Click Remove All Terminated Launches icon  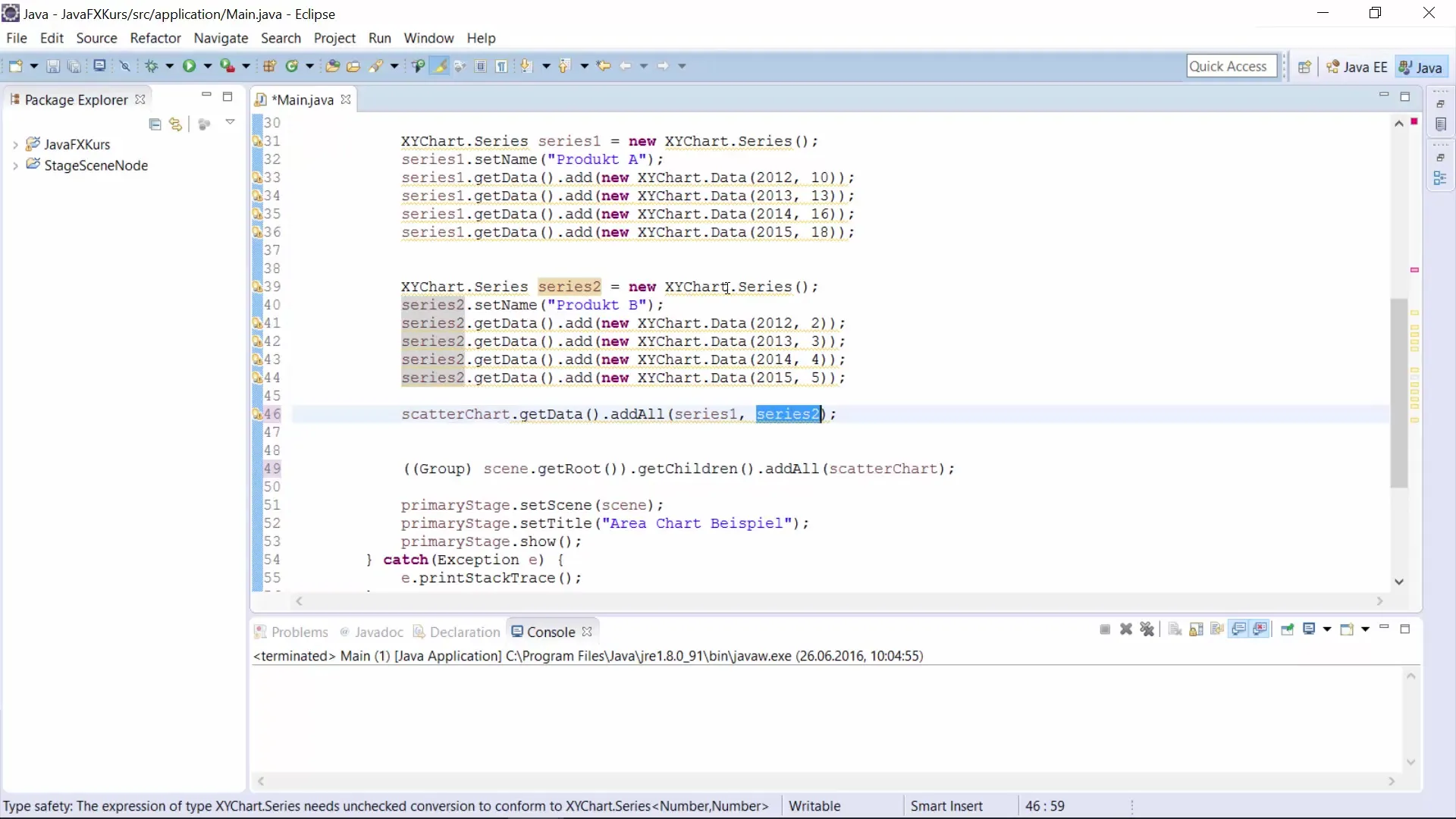1147,629
